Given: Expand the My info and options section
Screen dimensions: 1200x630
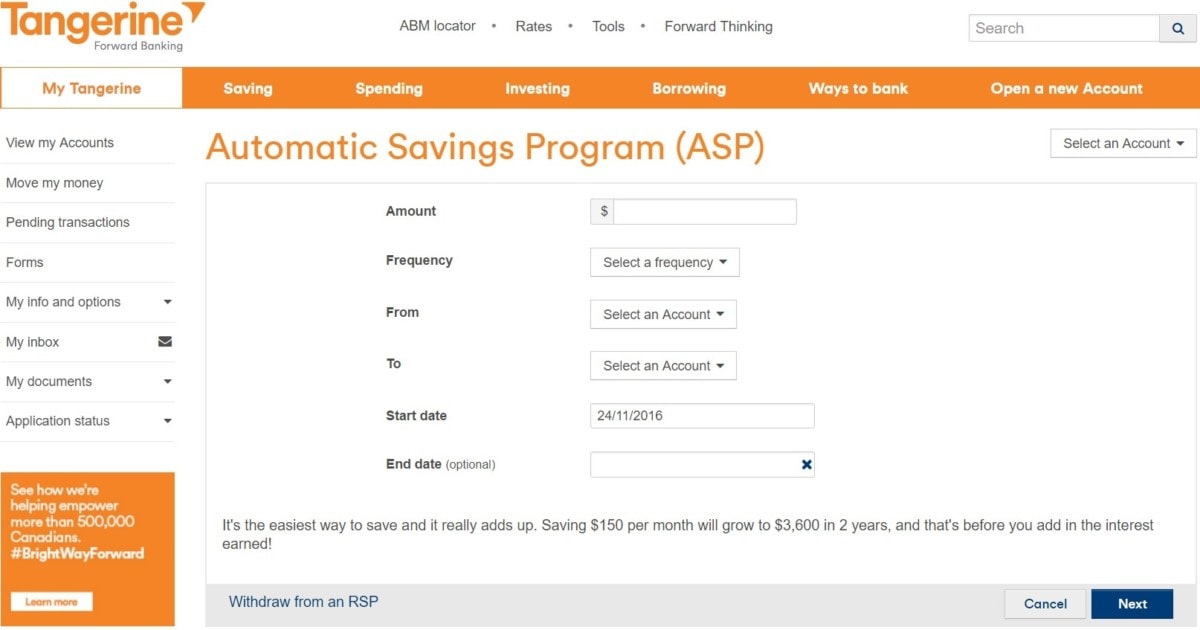Looking at the screenshot, I should [x=167, y=302].
